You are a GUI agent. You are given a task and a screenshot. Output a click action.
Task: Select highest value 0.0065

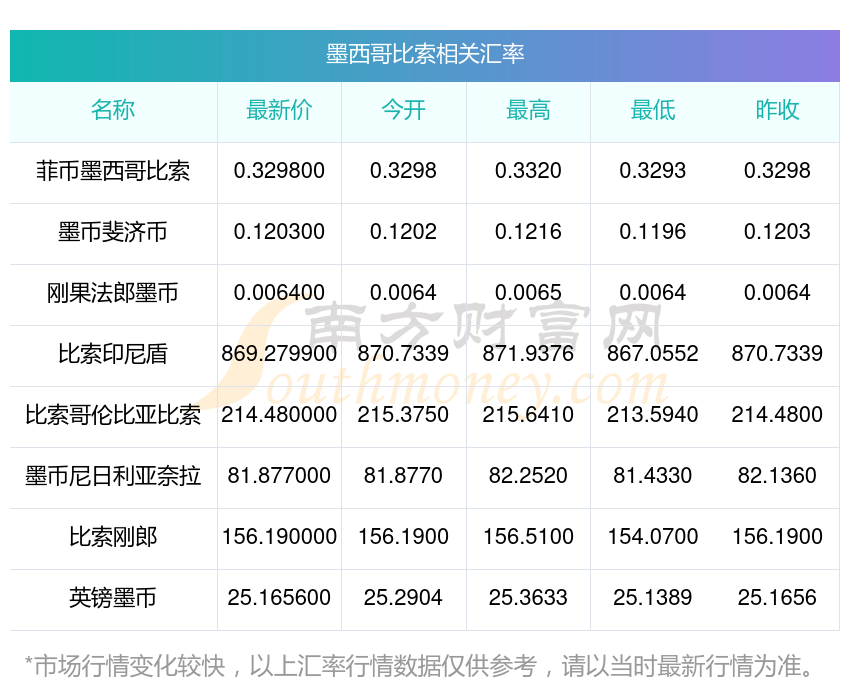(x=528, y=293)
